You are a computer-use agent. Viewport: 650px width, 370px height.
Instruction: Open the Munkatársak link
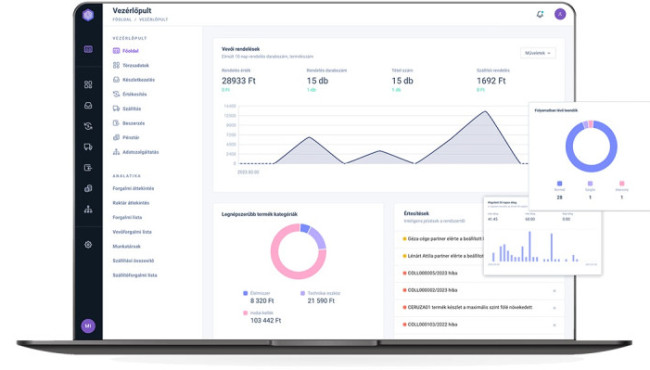[x=126, y=246]
